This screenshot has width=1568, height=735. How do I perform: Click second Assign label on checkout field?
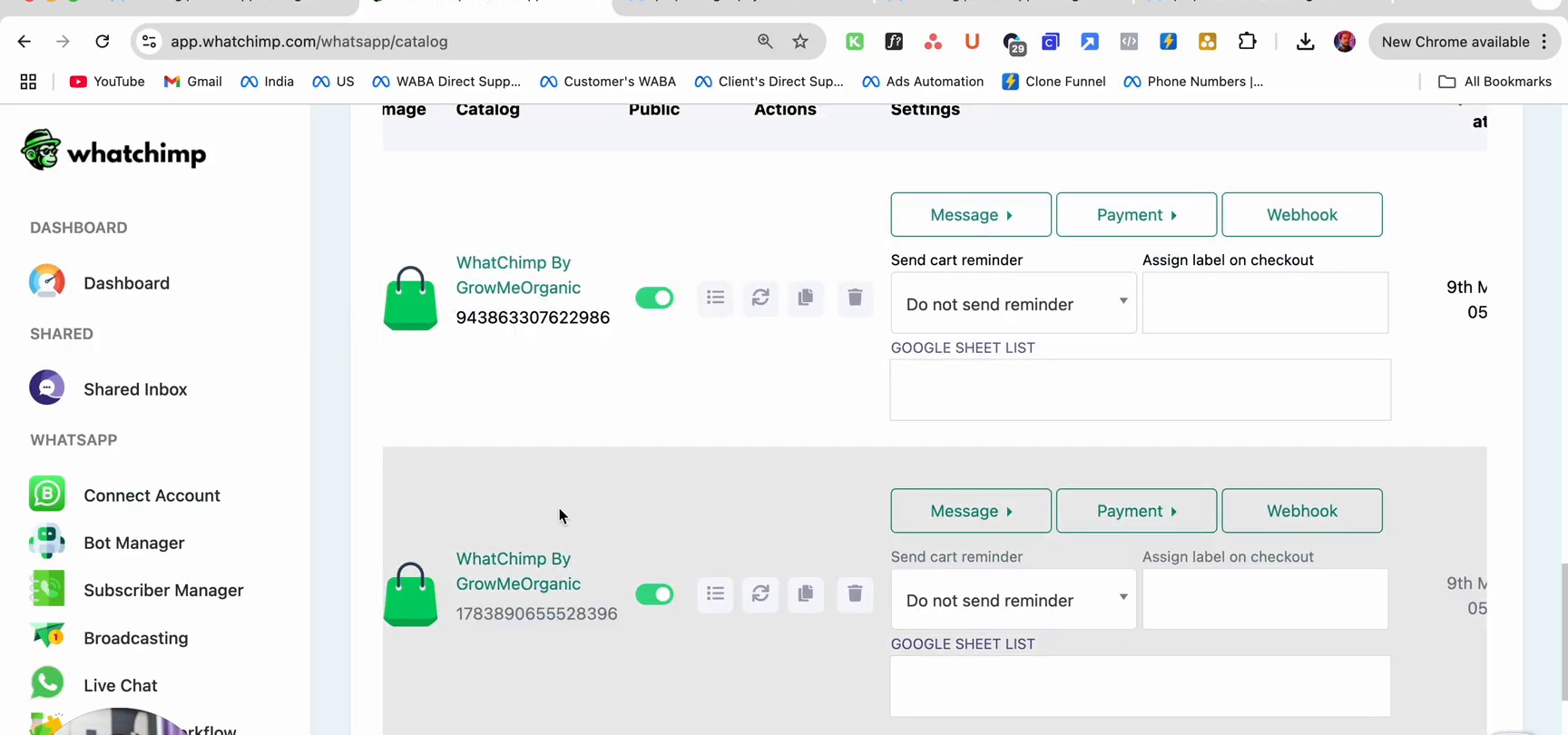point(1265,599)
